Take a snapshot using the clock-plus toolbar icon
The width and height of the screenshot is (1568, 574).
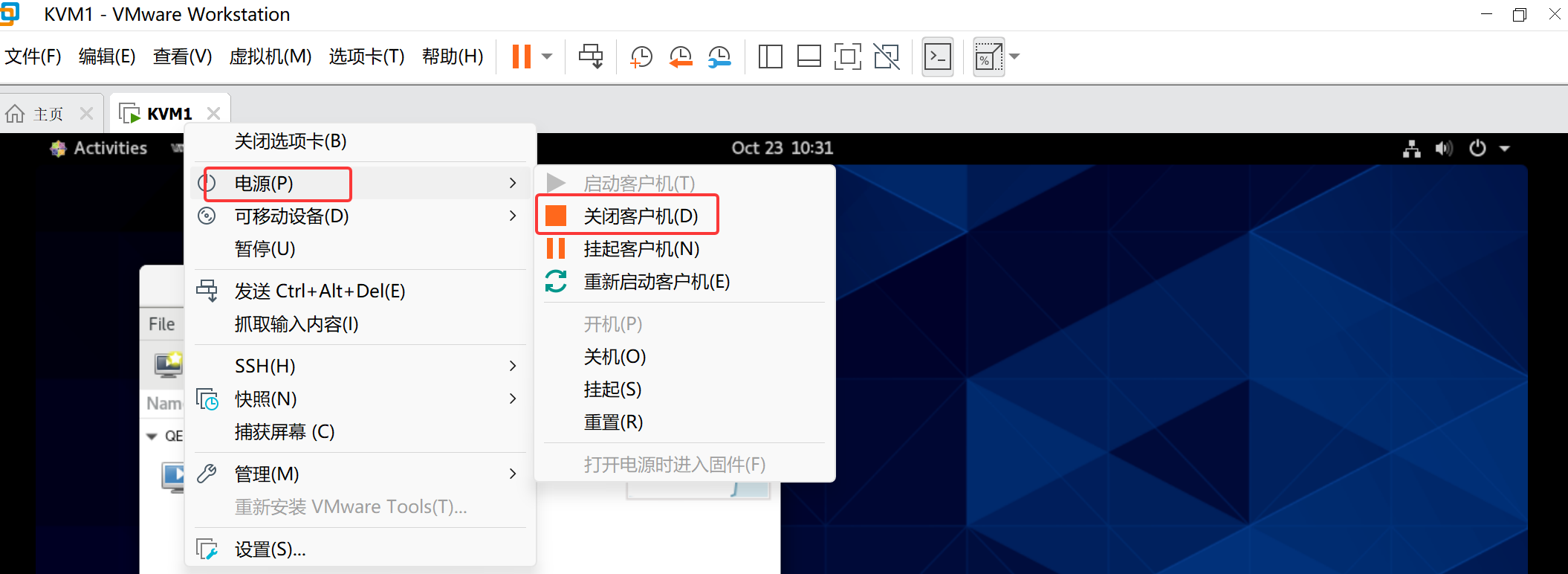641,57
